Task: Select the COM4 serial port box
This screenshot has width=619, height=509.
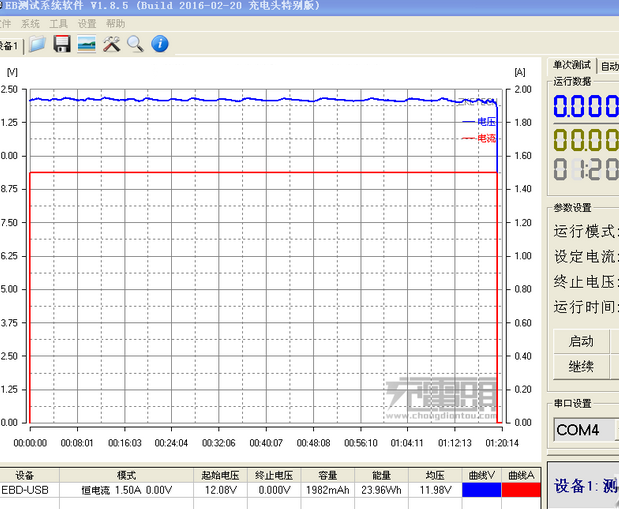Action: (x=583, y=430)
